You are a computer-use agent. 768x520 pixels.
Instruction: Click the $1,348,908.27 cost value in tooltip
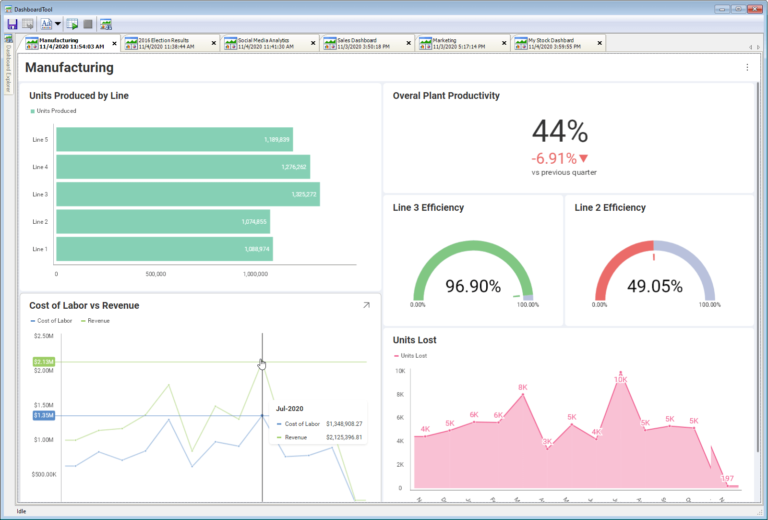point(344,424)
